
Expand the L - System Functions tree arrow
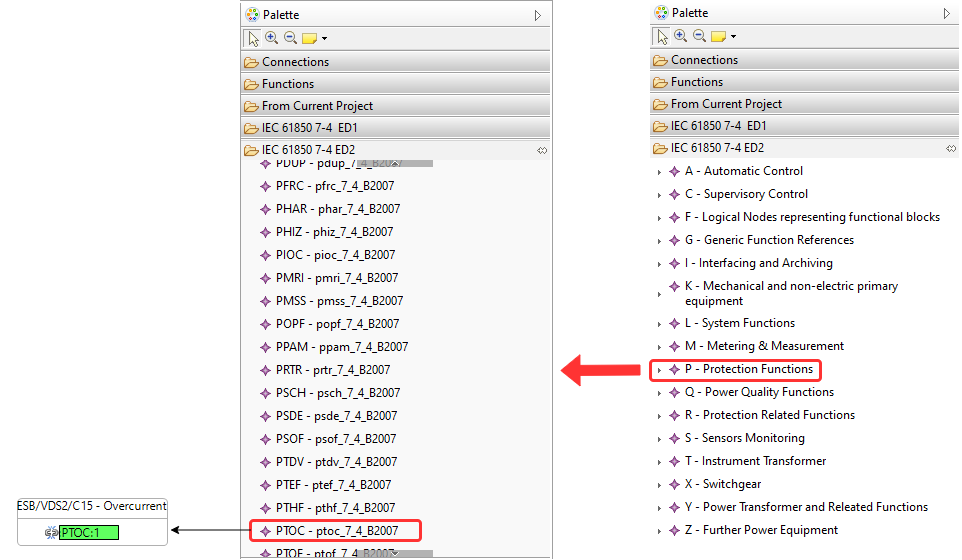click(x=659, y=324)
